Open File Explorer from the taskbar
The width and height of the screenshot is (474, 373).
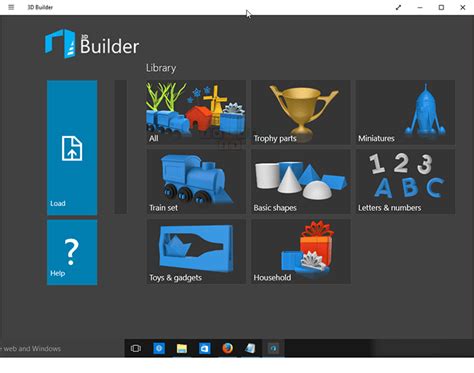(x=182, y=348)
